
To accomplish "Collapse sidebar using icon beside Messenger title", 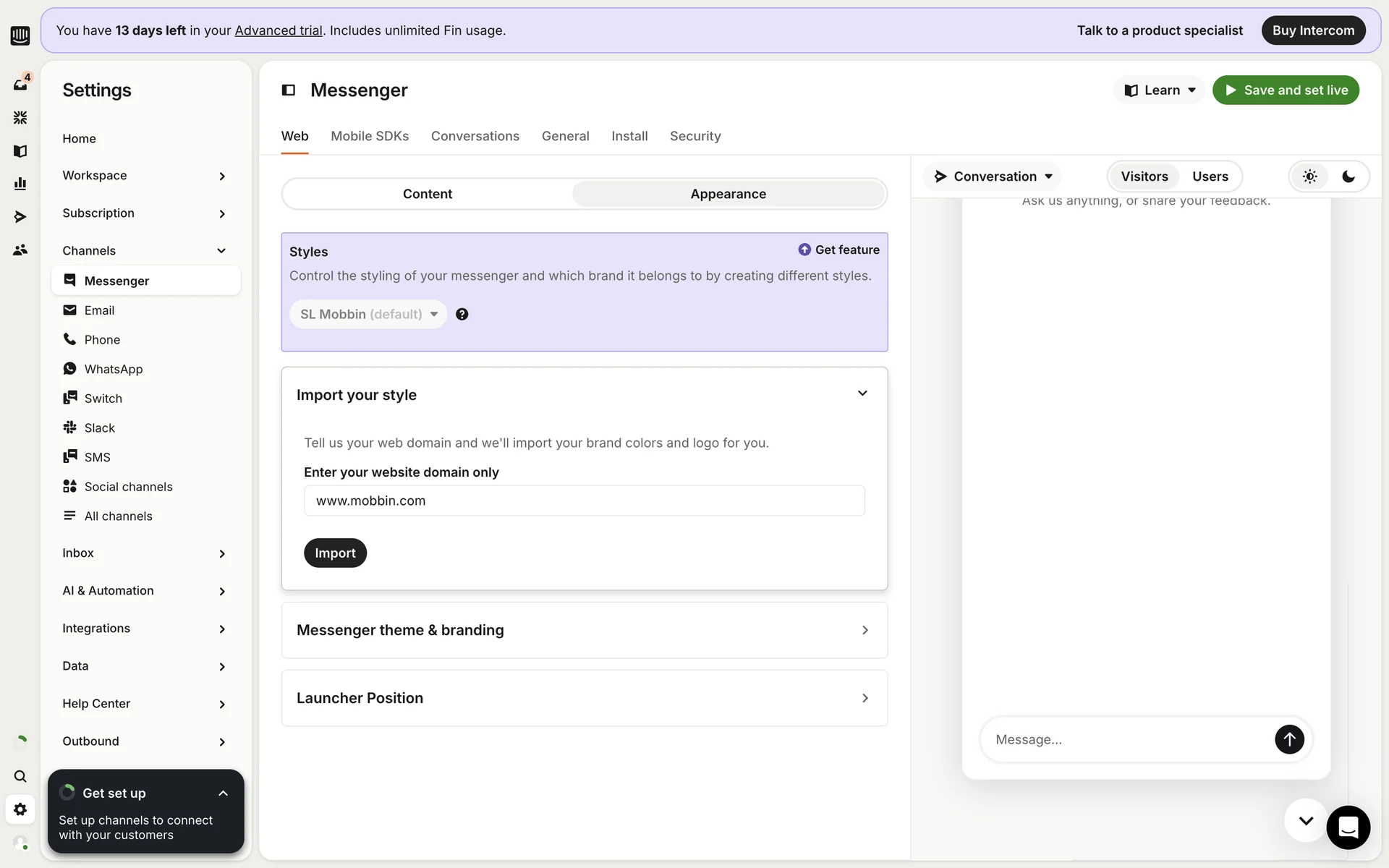I will (x=289, y=90).
